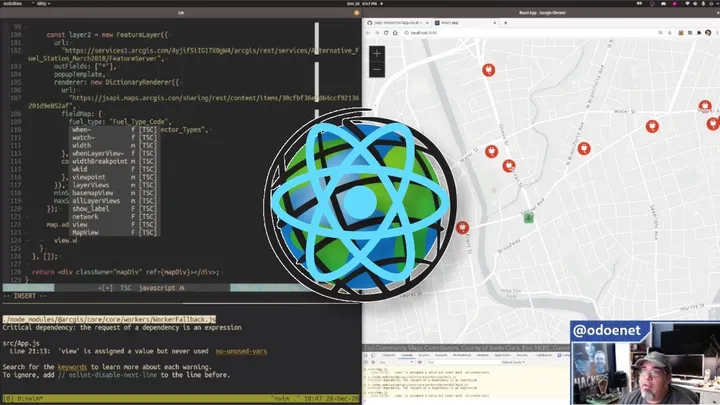This screenshot has width=720, height=405.
Task: Open the Network tab in DevTools
Action: [441, 355]
